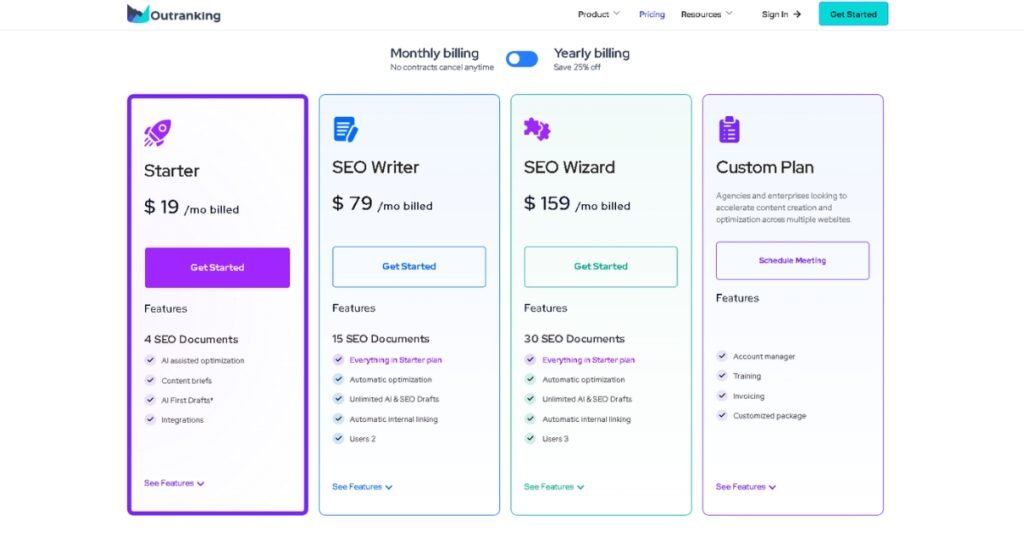1024x538 pixels.
Task: Toggle the monthly/yearly billing switch
Action: click(x=522, y=59)
